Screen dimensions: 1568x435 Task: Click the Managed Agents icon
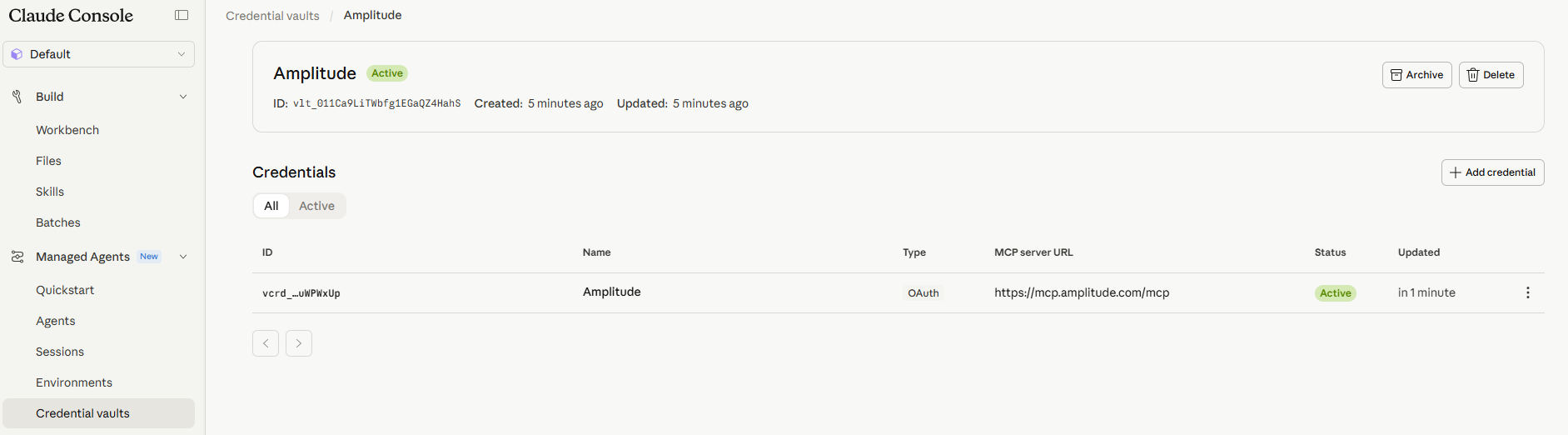[x=17, y=257]
